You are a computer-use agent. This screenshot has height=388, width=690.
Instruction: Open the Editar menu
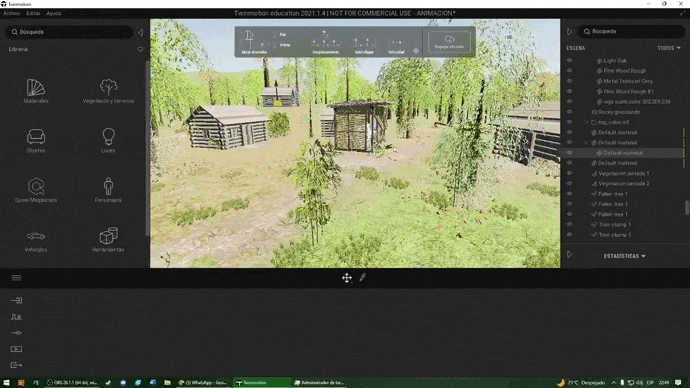pyautogui.click(x=33, y=13)
